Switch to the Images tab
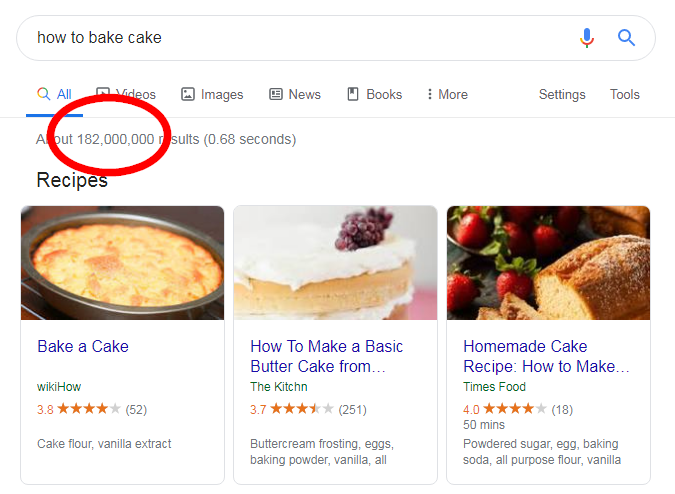 point(212,95)
